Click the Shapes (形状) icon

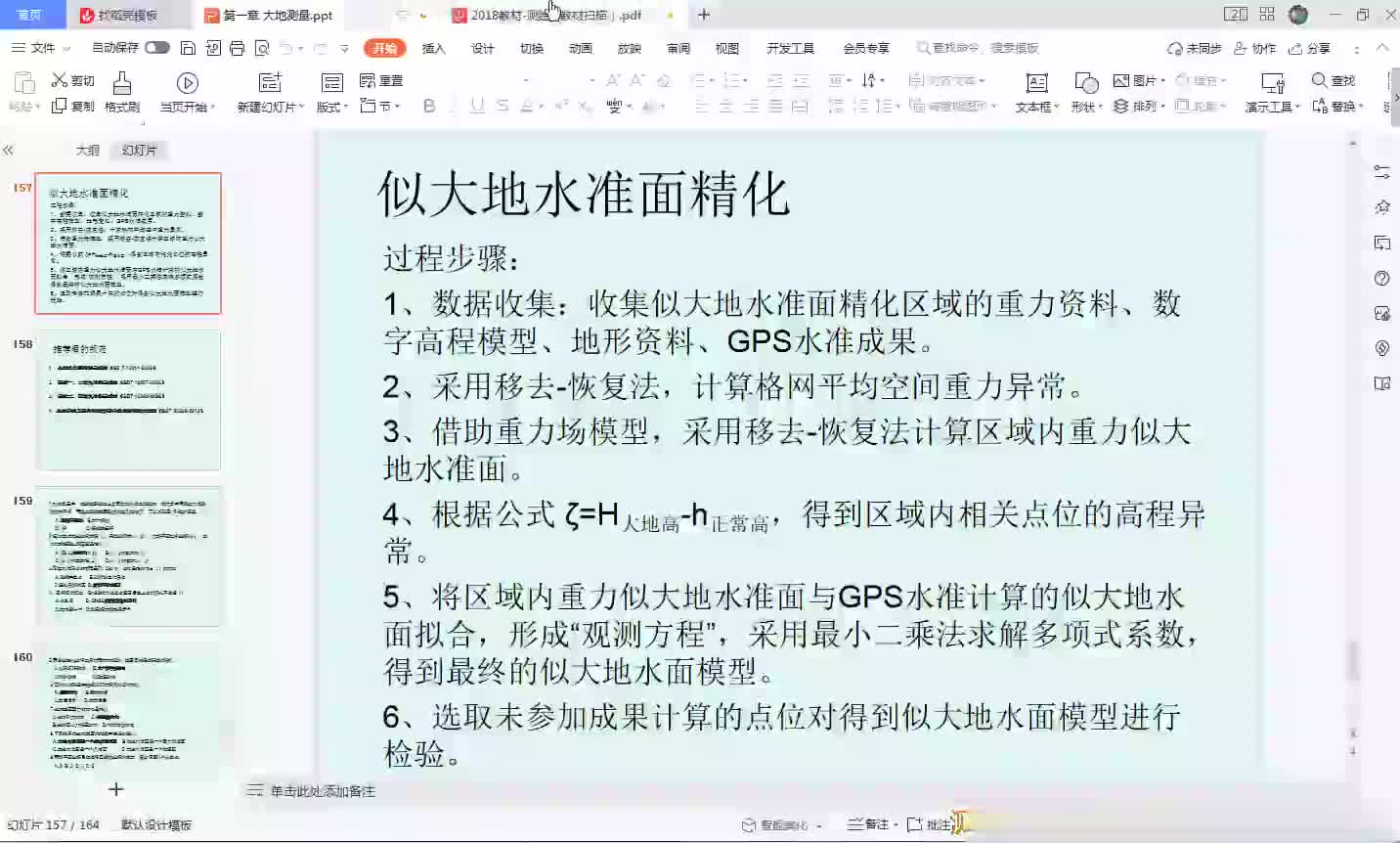pos(1085,83)
